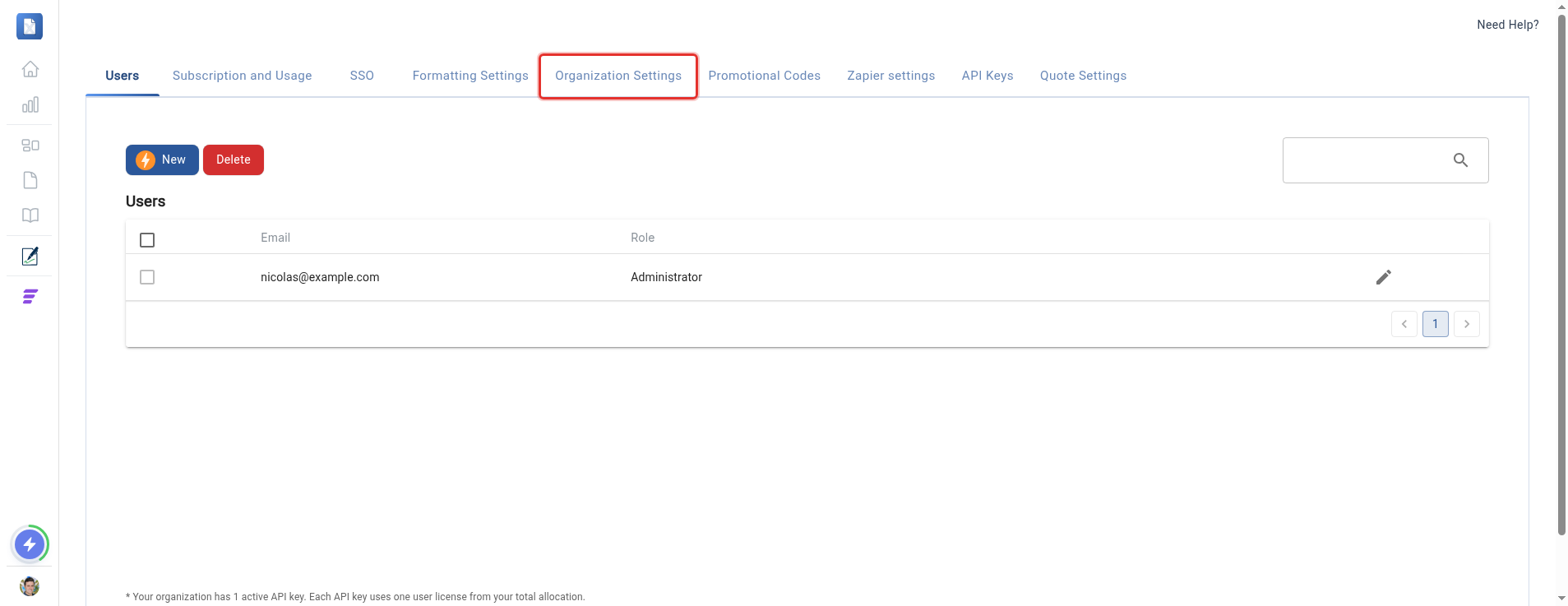Toggle the select-all checkbox in table header
Screen dimensions: 1568x606
pos(147,240)
